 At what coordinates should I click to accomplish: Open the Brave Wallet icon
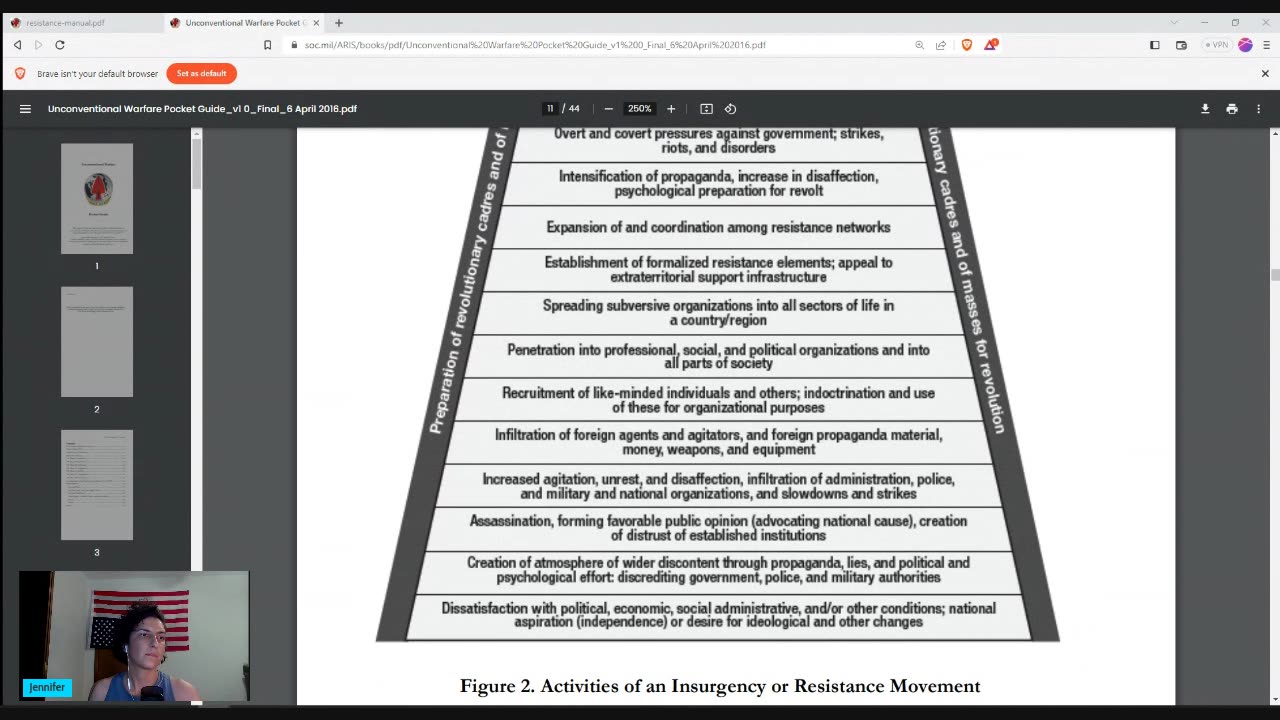[x=1181, y=45]
